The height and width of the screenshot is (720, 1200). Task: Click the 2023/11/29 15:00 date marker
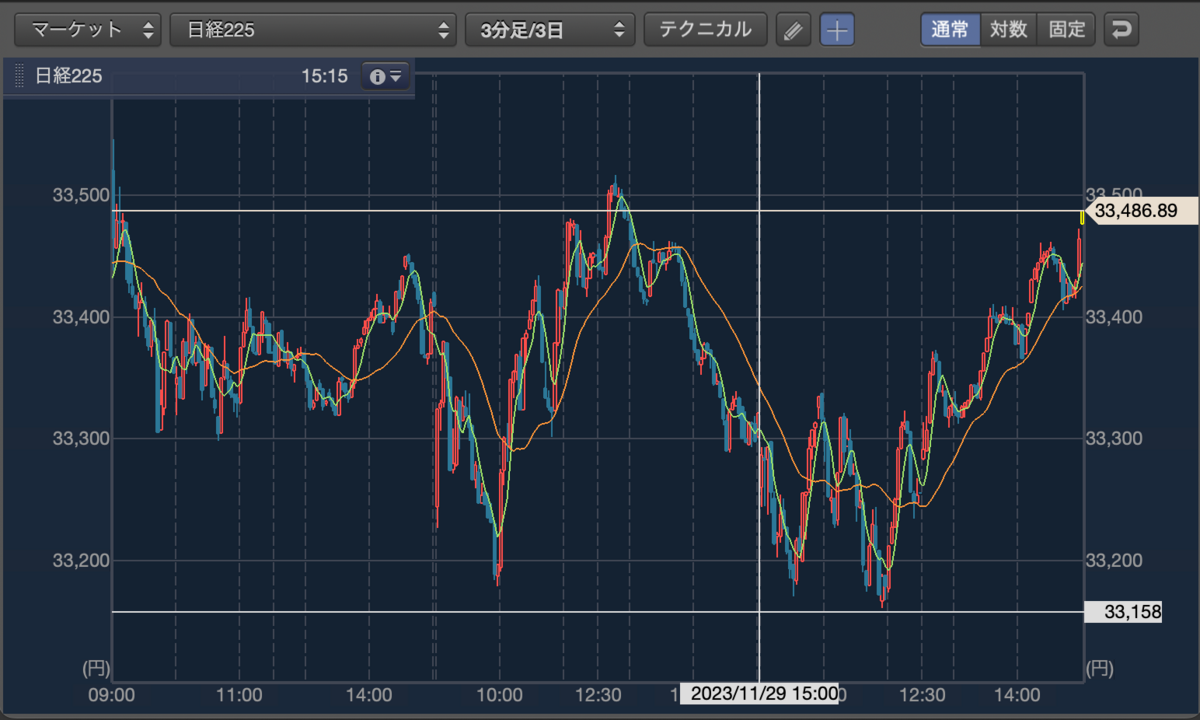click(x=759, y=693)
